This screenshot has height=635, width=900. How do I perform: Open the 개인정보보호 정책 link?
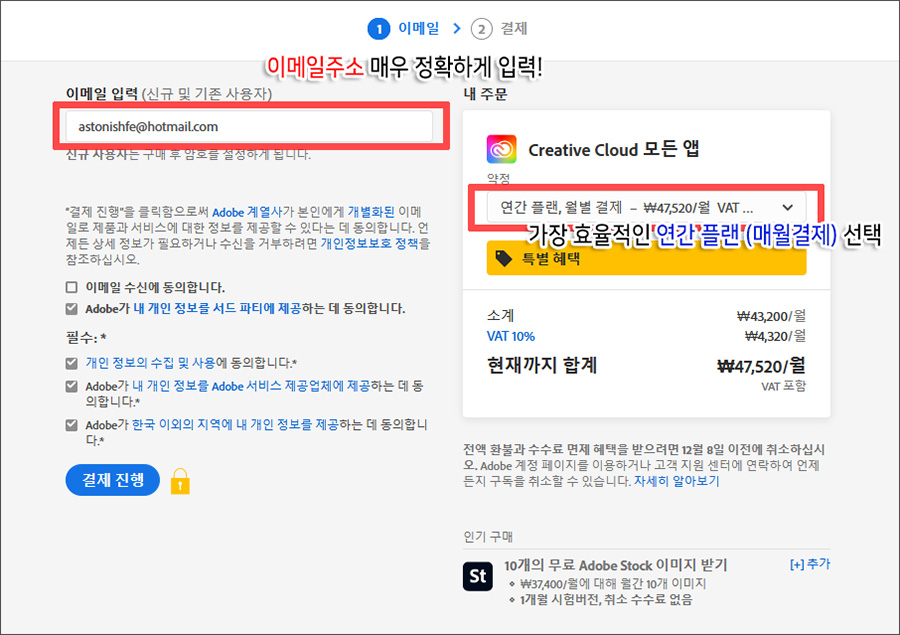tap(369, 243)
